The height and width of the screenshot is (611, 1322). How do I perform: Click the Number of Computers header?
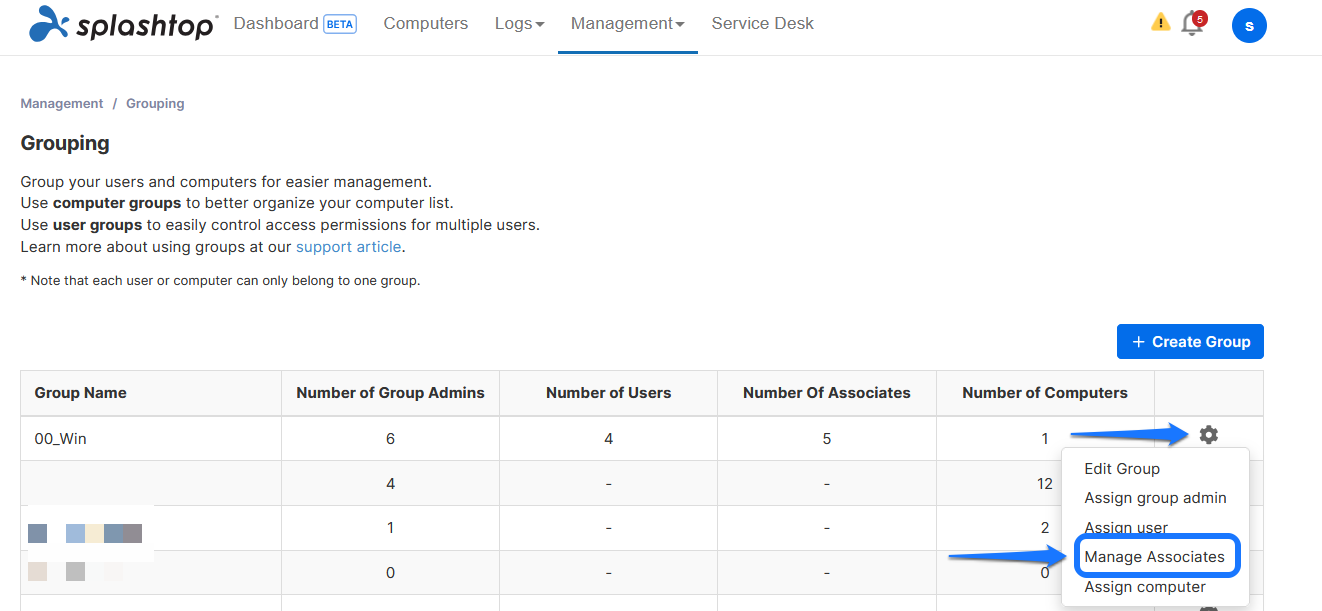pos(1045,393)
